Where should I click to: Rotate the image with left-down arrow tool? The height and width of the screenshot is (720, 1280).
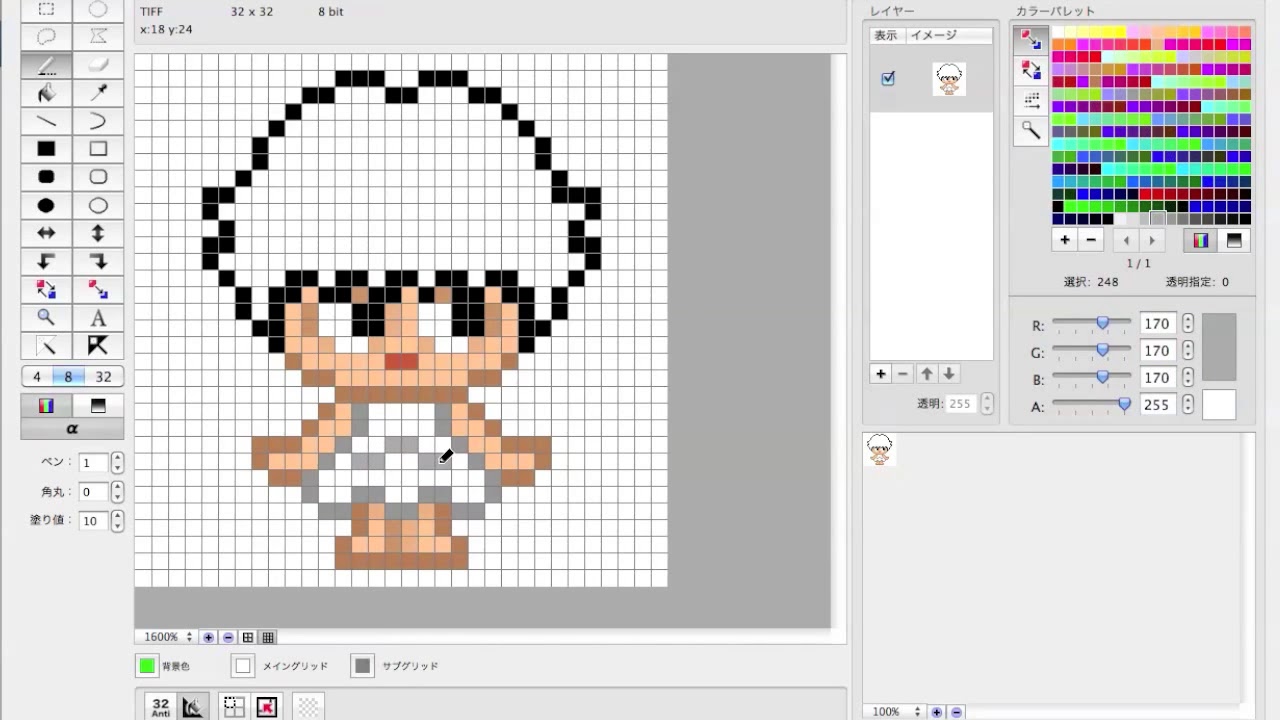pyautogui.click(x=46, y=261)
